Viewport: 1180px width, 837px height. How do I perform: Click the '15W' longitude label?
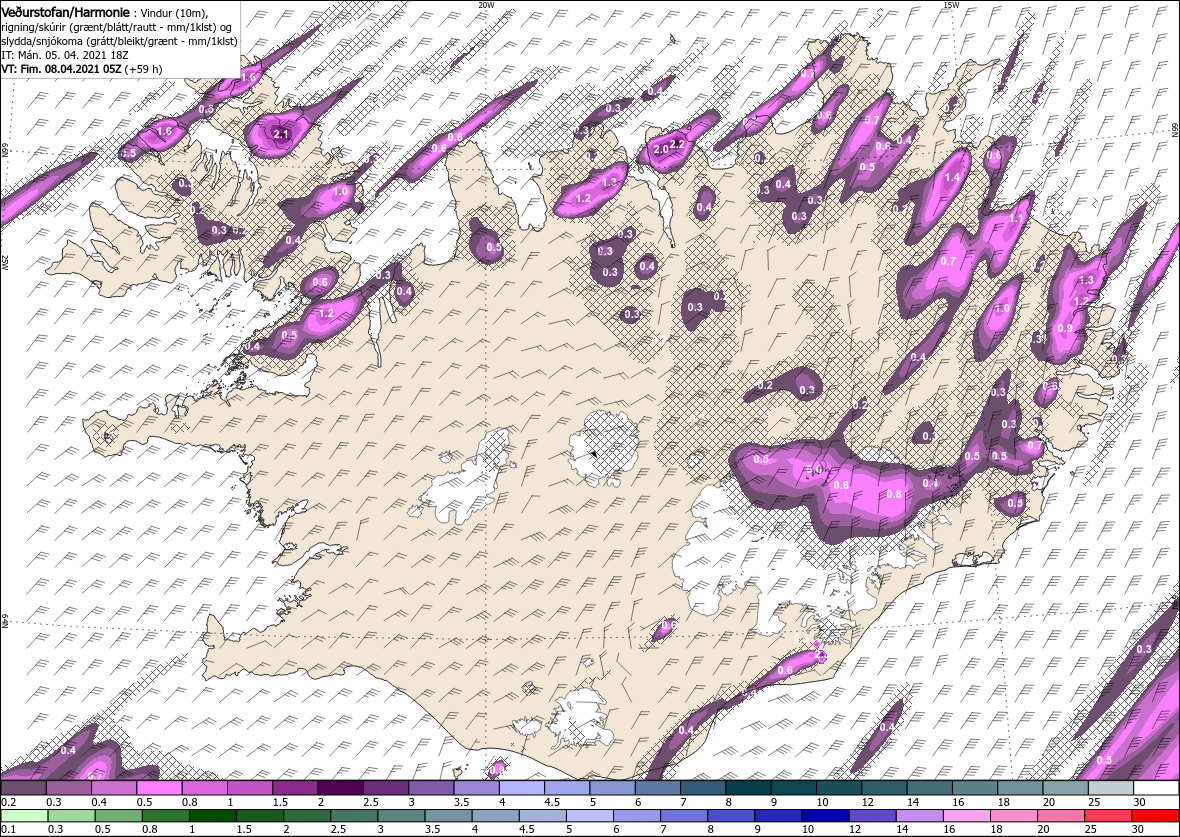tap(951, 5)
